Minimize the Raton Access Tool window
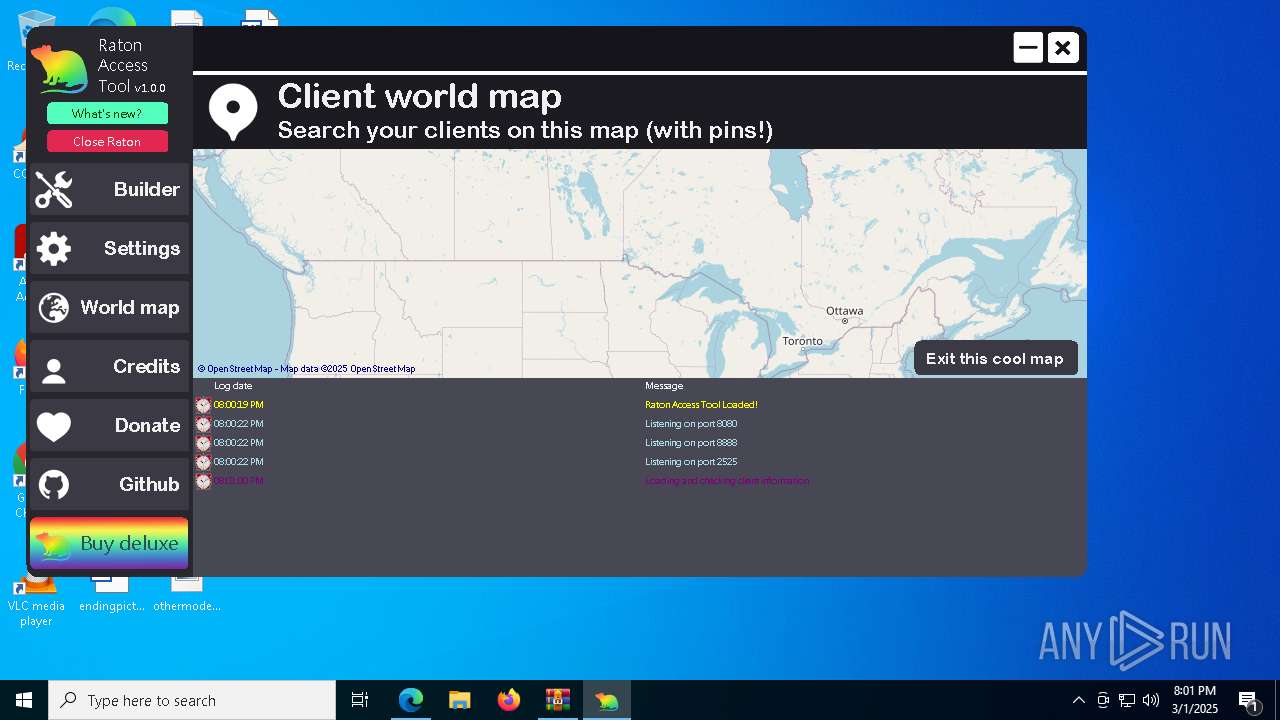 pyautogui.click(x=1028, y=48)
